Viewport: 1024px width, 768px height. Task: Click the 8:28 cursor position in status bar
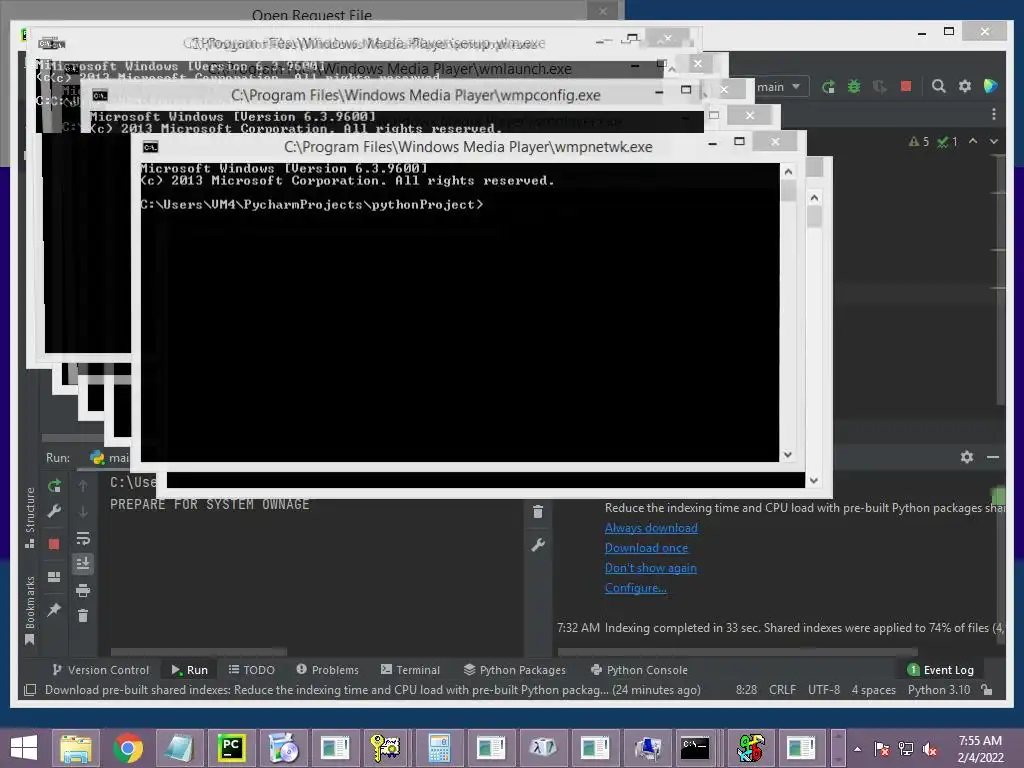click(x=746, y=690)
